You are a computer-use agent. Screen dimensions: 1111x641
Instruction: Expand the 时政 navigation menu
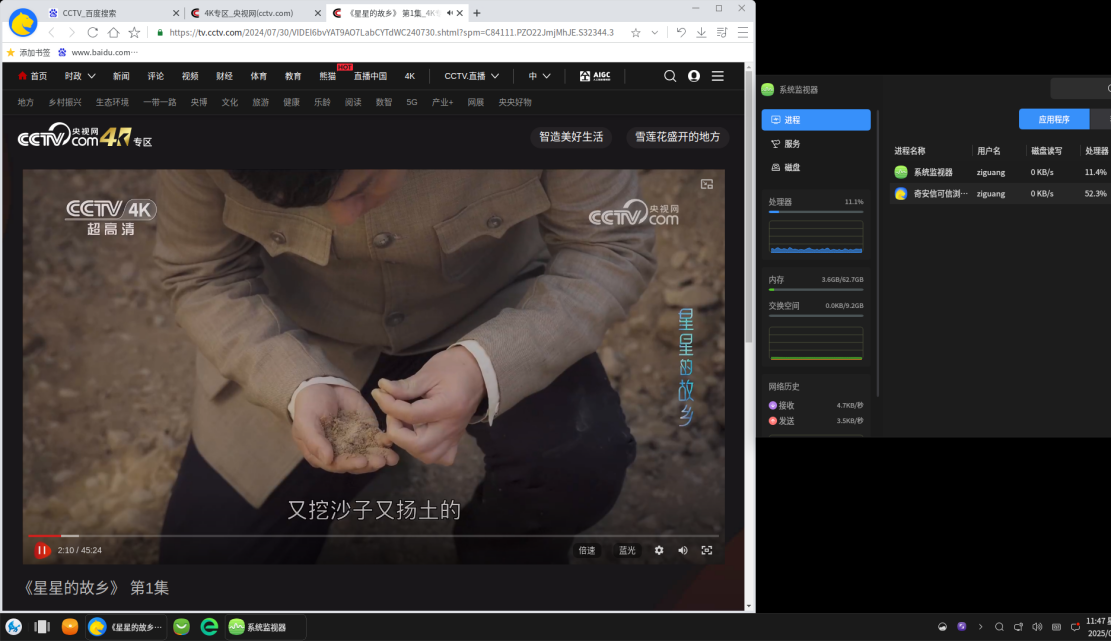(x=80, y=76)
